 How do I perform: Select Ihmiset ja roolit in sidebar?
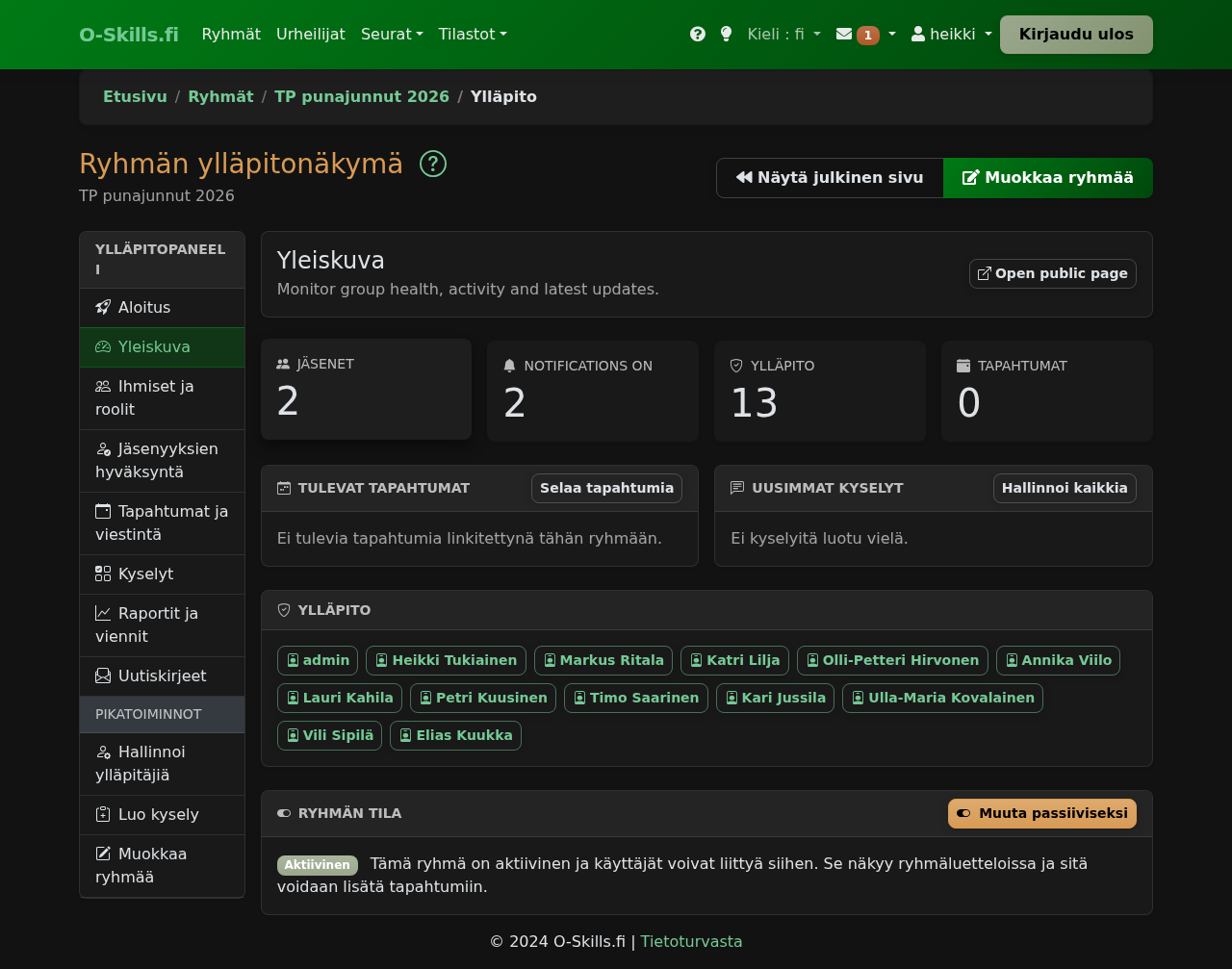(x=143, y=397)
